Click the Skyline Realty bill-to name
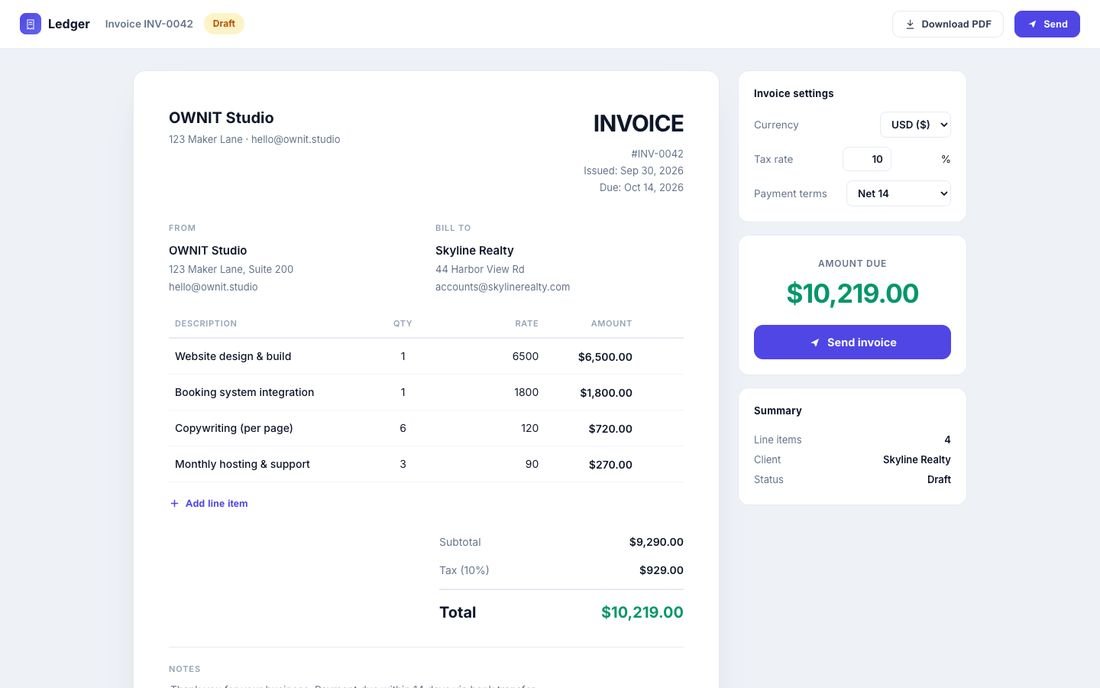 (x=474, y=250)
